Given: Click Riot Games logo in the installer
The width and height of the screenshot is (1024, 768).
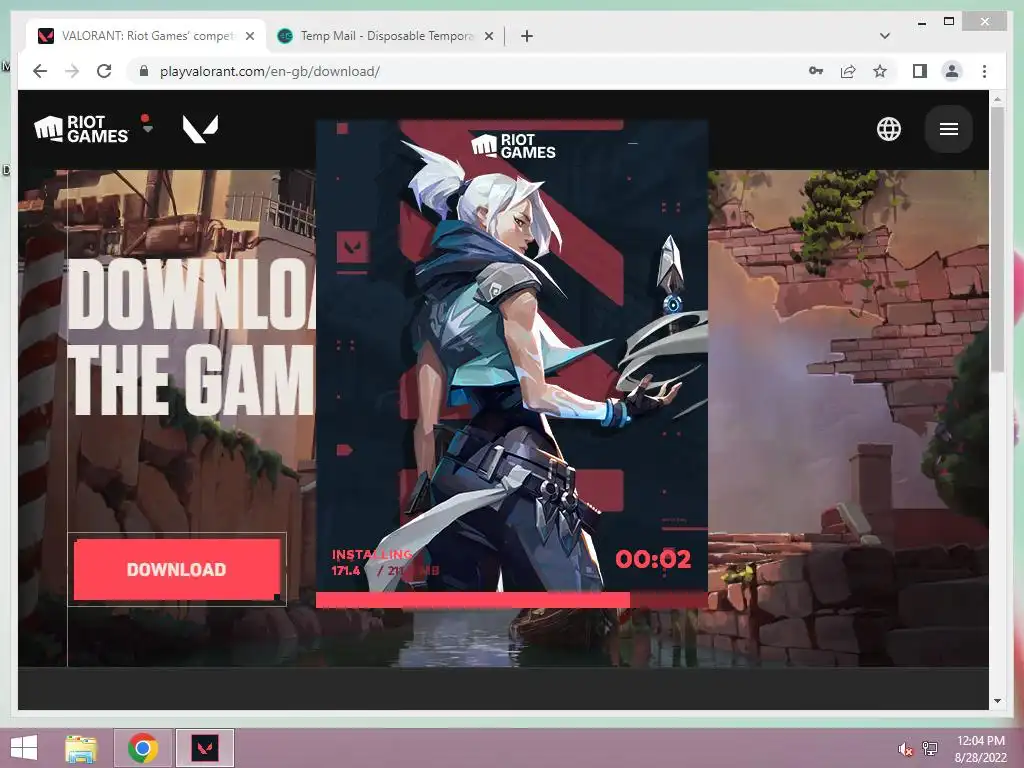Looking at the screenshot, I should pyautogui.click(x=513, y=146).
